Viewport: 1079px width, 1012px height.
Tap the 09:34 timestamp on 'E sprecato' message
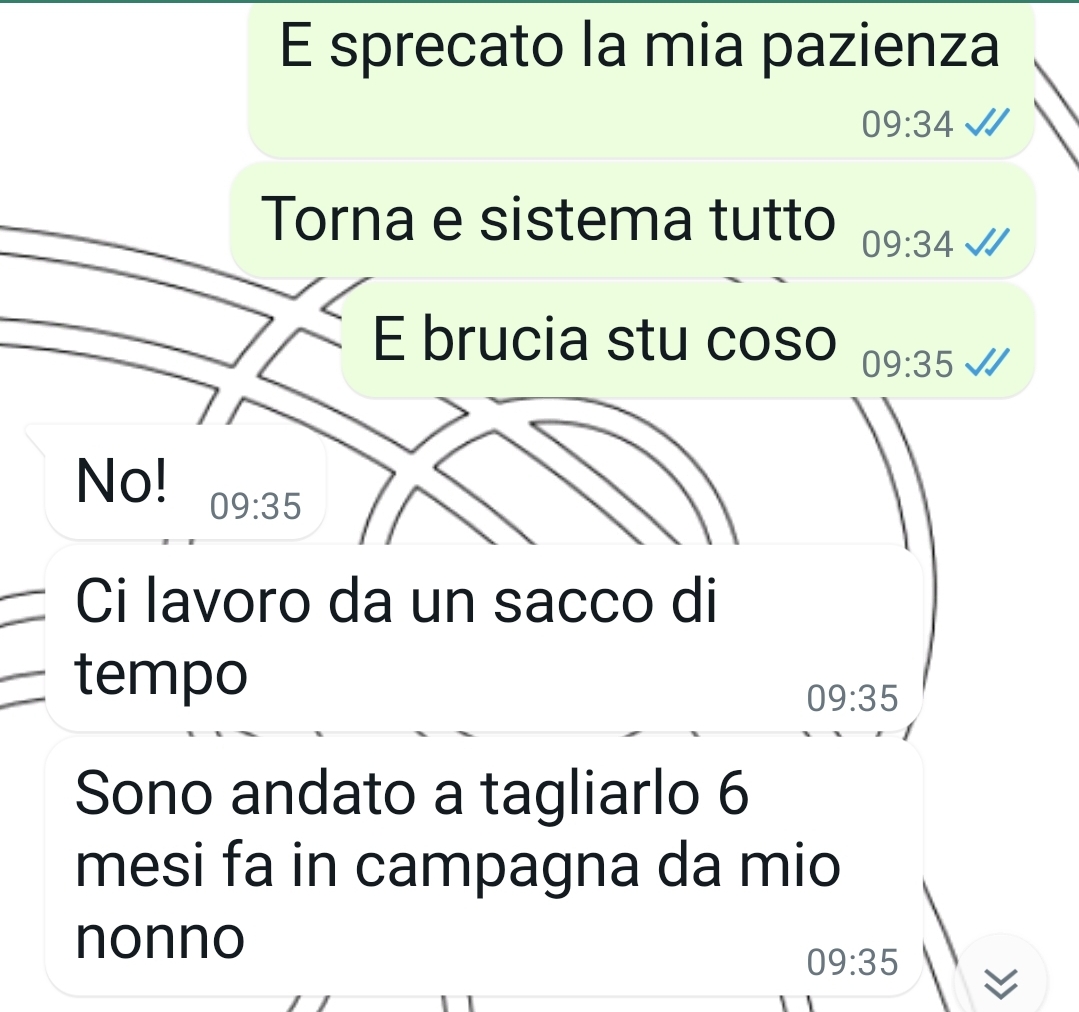pos(907,125)
